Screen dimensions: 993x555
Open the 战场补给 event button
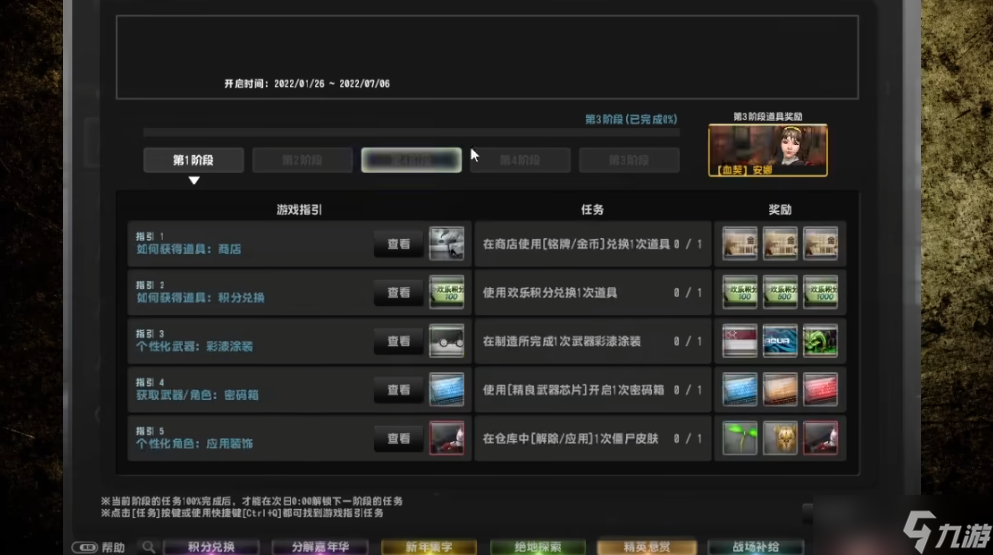click(x=756, y=547)
